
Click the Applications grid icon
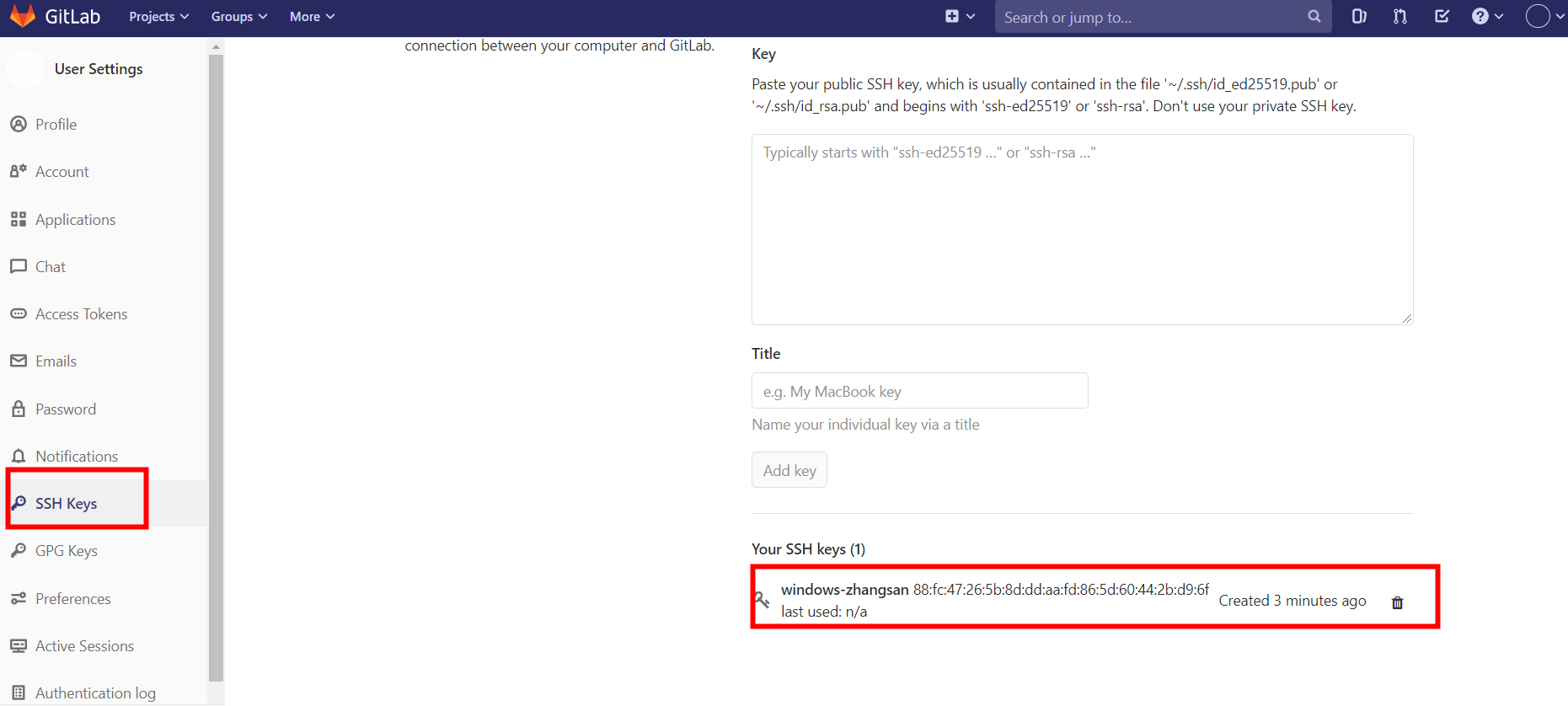tap(19, 219)
